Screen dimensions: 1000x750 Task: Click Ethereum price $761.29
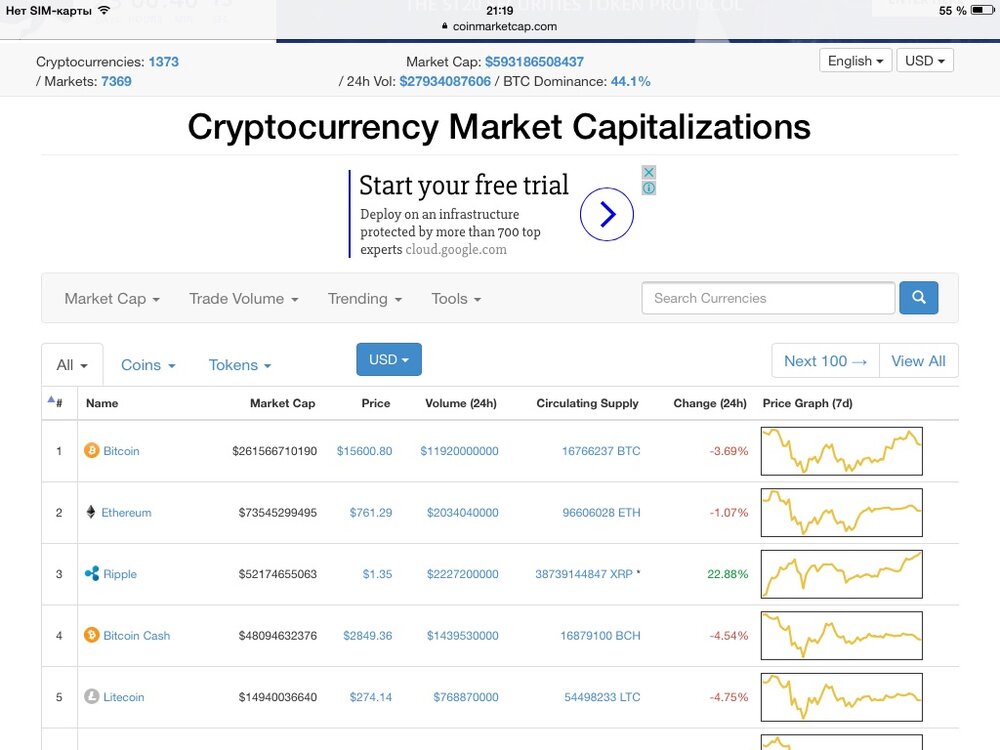coord(371,512)
